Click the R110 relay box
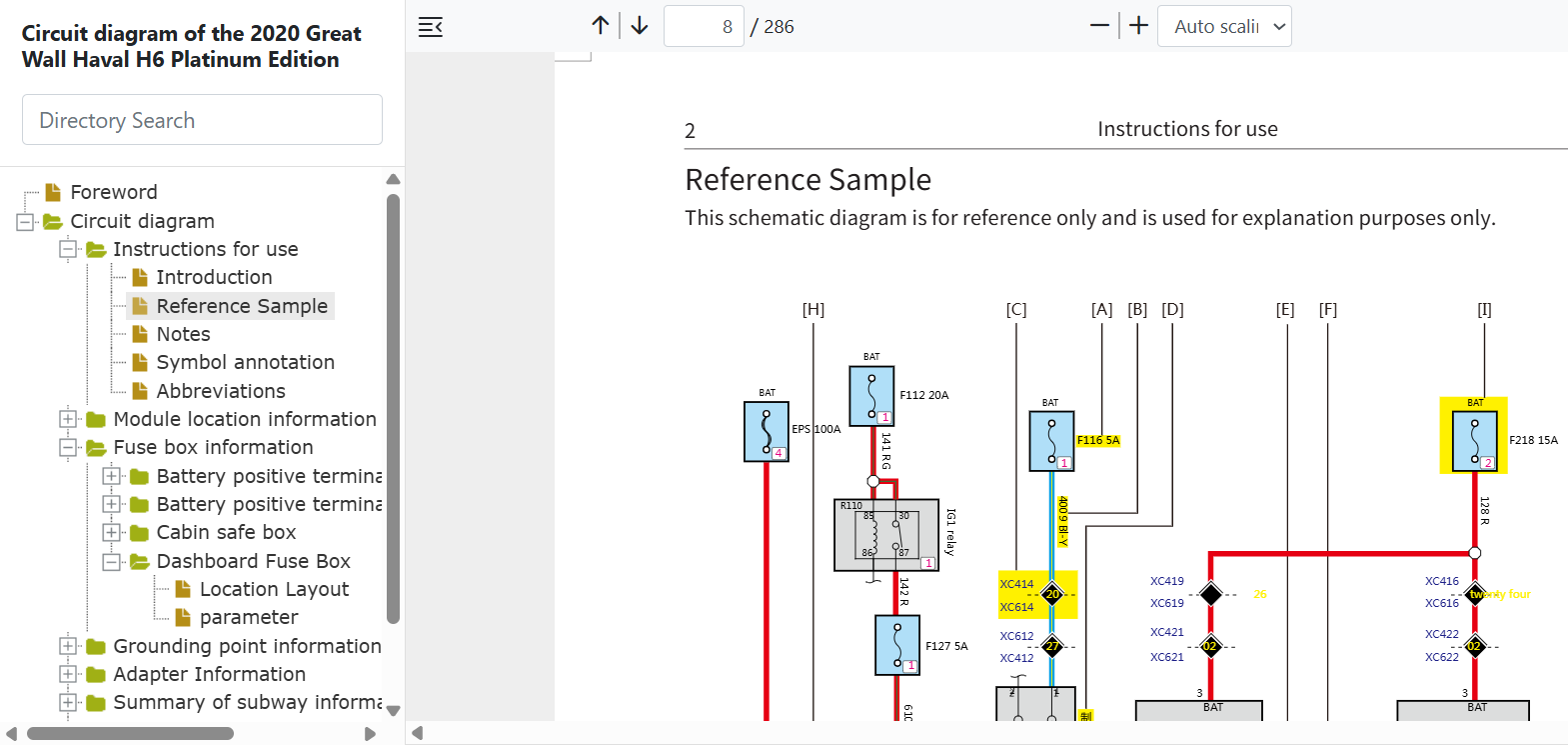Image resolution: width=1568 pixels, height=745 pixels. pos(886,535)
